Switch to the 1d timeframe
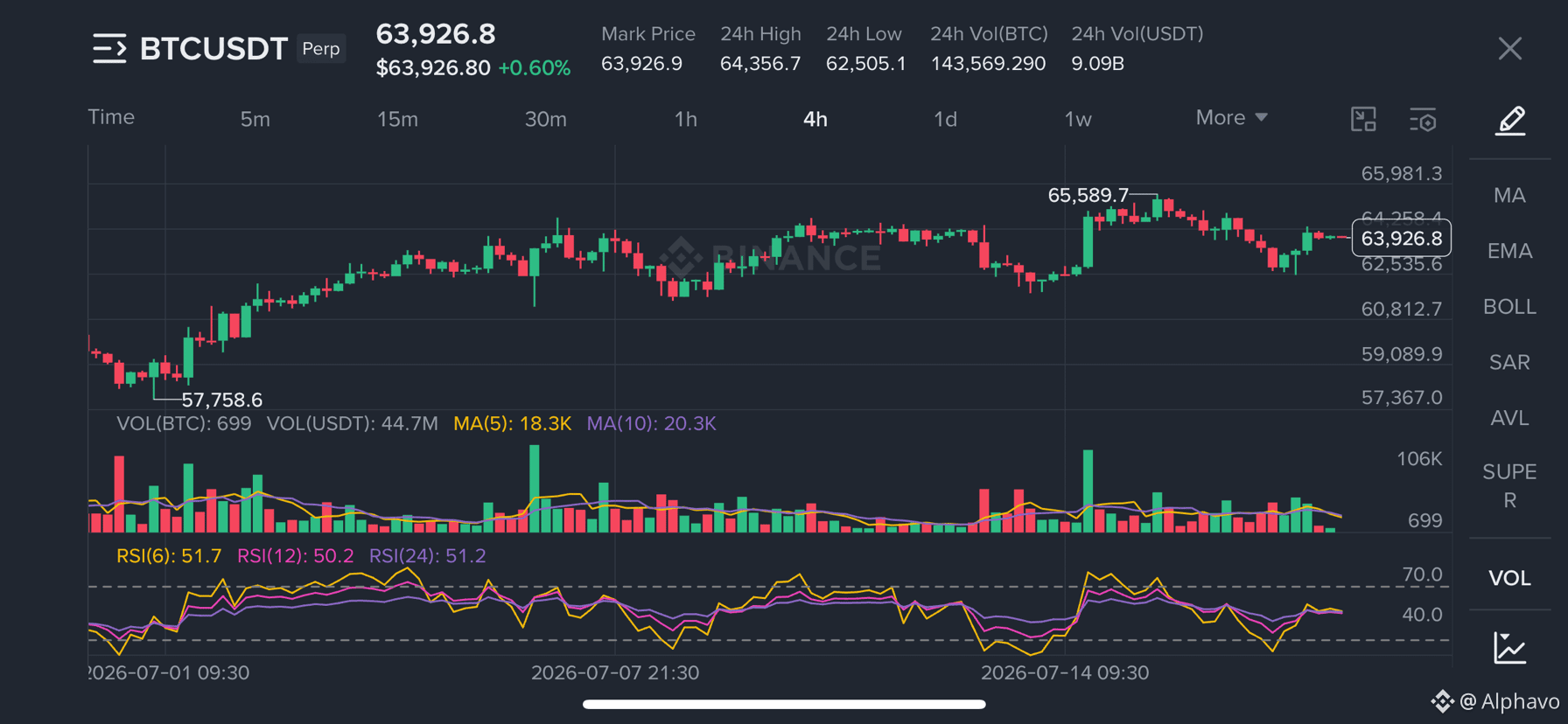1568x724 pixels. (x=945, y=119)
